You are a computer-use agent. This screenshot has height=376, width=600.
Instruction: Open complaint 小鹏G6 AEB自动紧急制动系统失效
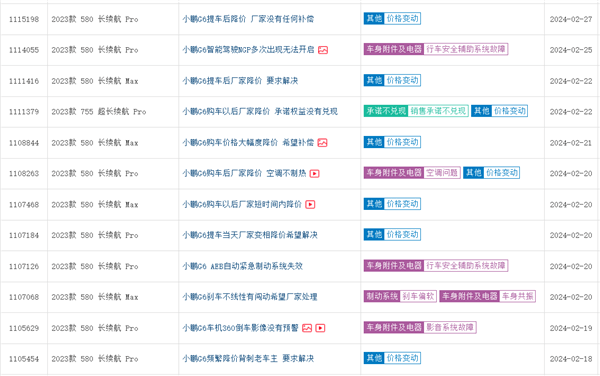(242, 266)
